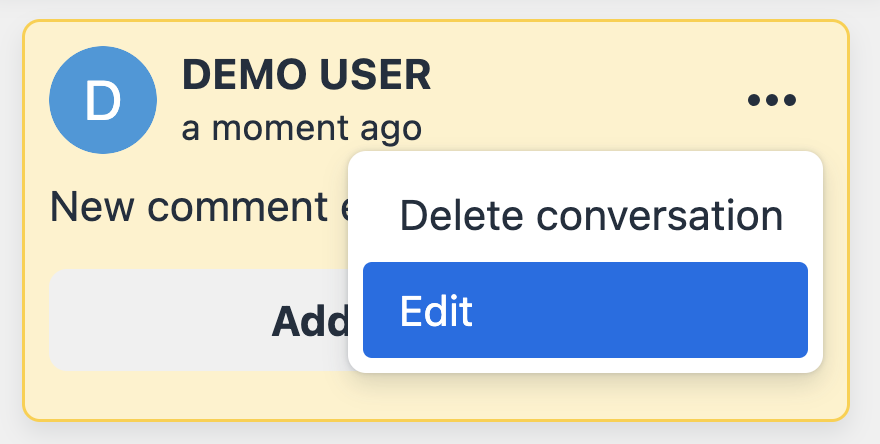Click the three-dot more options icon
This screenshot has width=880, height=444.
tap(771, 100)
